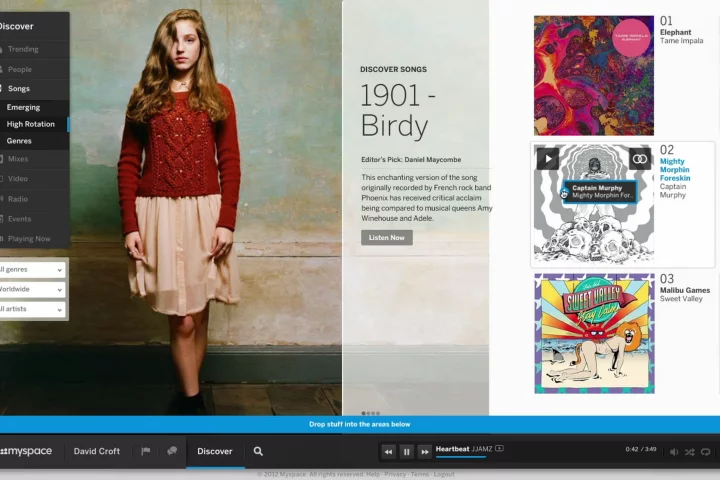
Task: Click the Discover sidebar heading
Action: tap(17, 26)
